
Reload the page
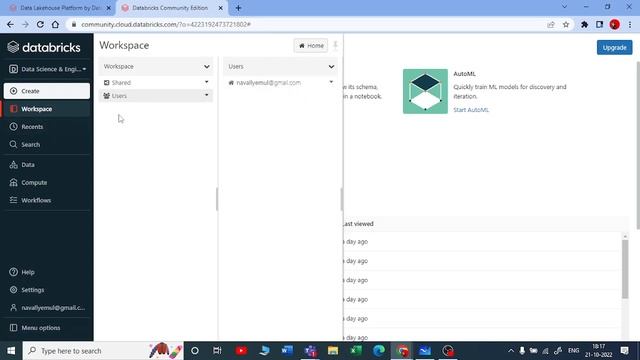click(x=40, y=24)
